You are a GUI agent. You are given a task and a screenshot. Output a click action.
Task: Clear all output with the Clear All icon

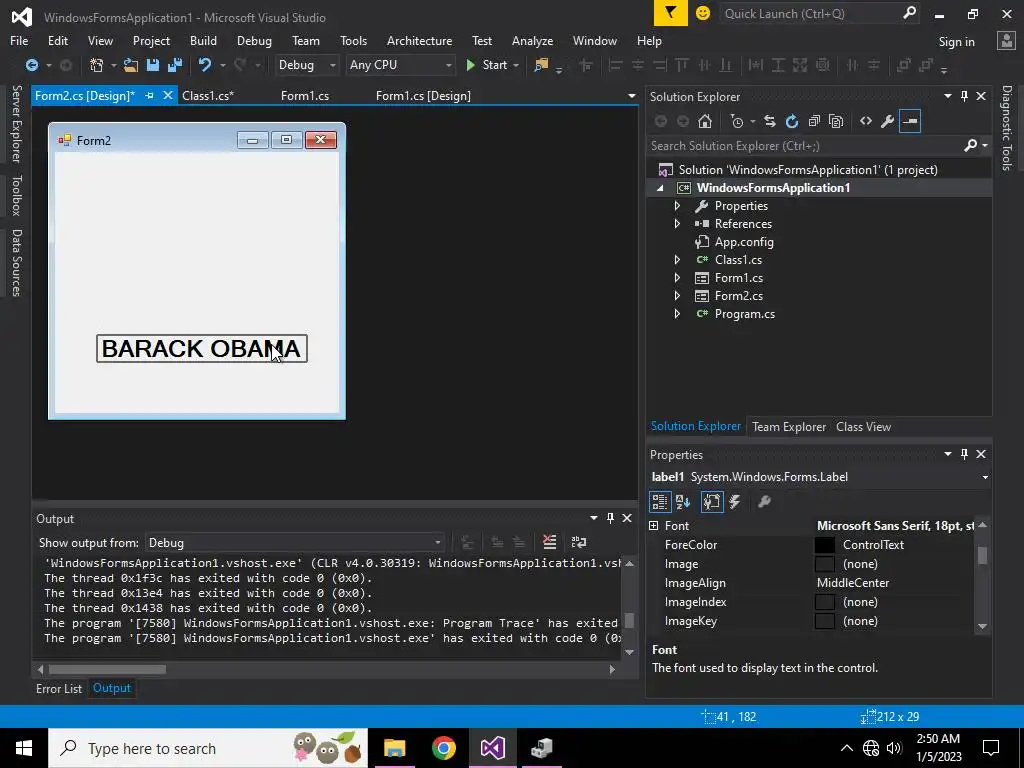click(549, 542)
